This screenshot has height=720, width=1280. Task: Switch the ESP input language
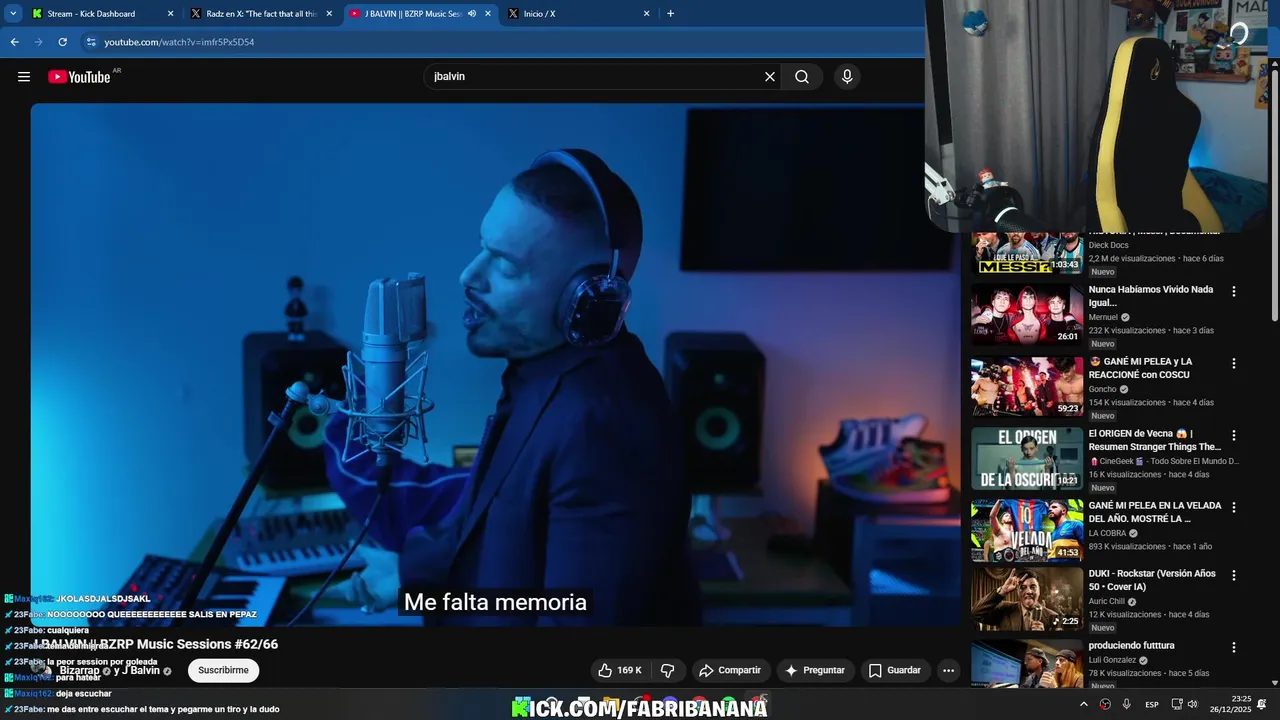pos(1152,704)
